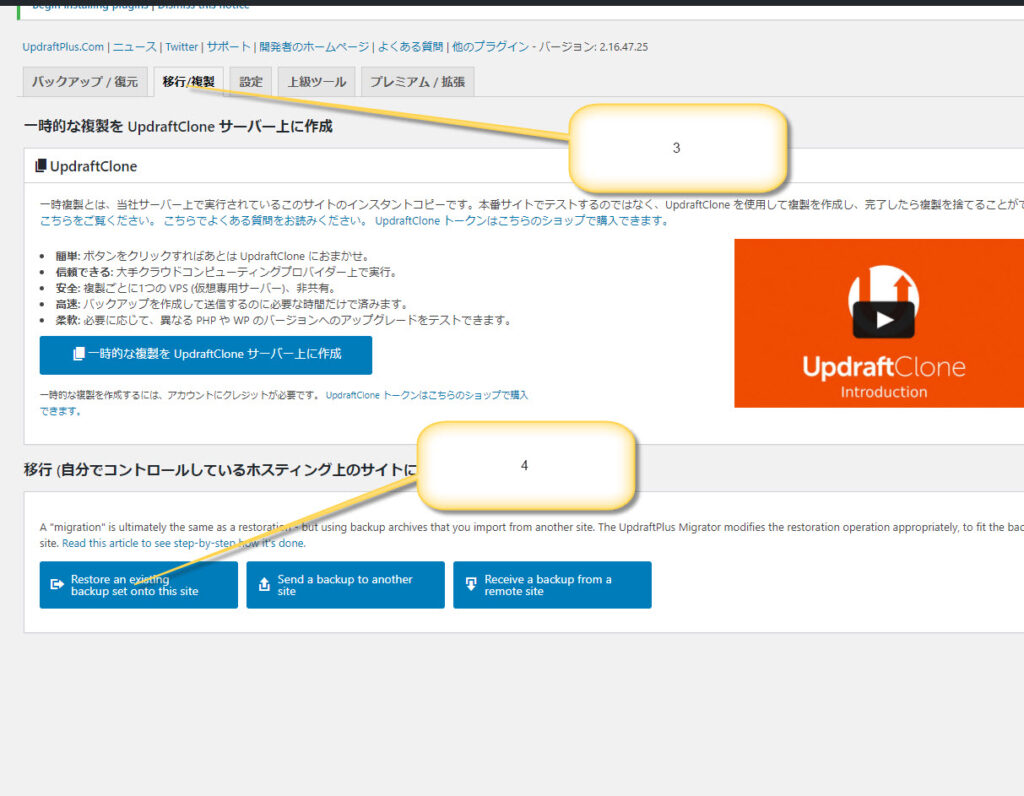Click the 一時的な複製を UpdraftClone サーバー上に作成 heading
This screenshot has height=796, width=1024.
(x=178, y=126)
